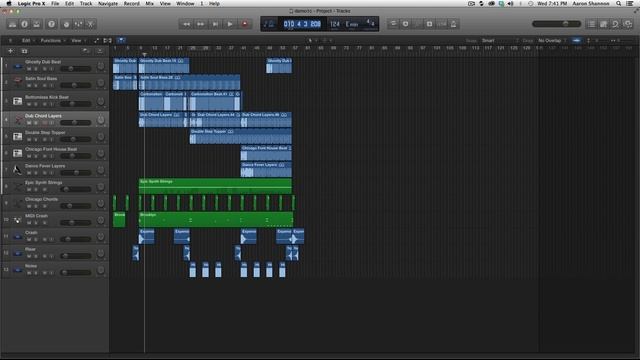This screenshot has height=360, width=640.
Task: Select the Dance Fever Layers track icon
Action: tap(18, 169)
